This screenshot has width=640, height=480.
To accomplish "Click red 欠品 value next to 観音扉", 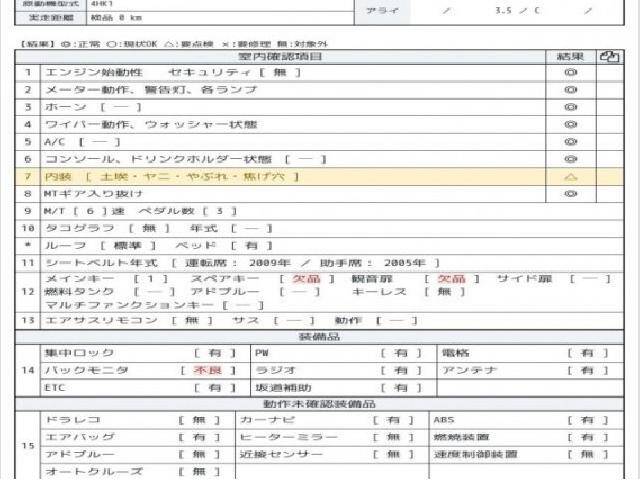I will [451, 279].
